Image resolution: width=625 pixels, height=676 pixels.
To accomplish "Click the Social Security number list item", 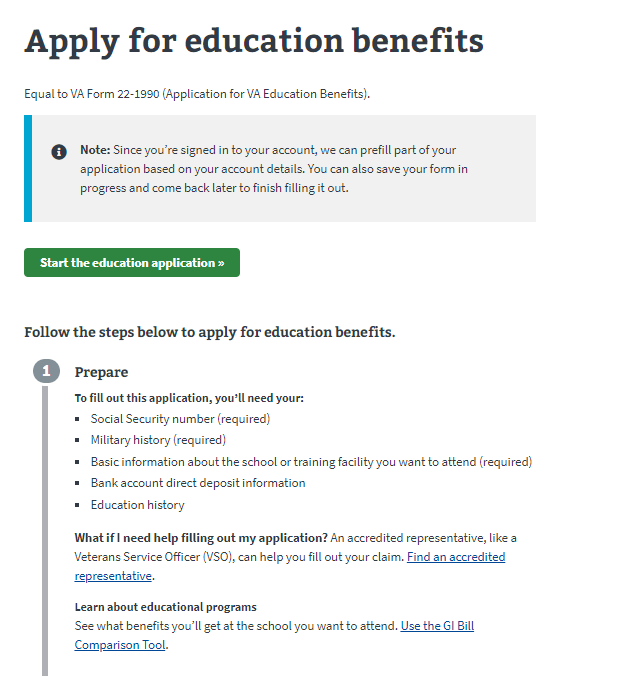I will pos(180,419).
